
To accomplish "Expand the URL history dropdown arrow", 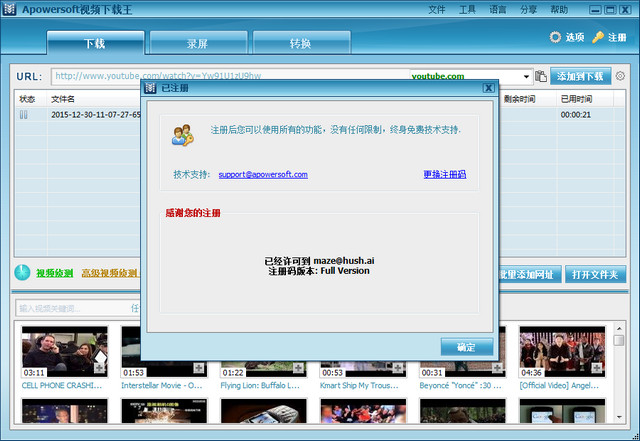I will [x=526, y=76].
